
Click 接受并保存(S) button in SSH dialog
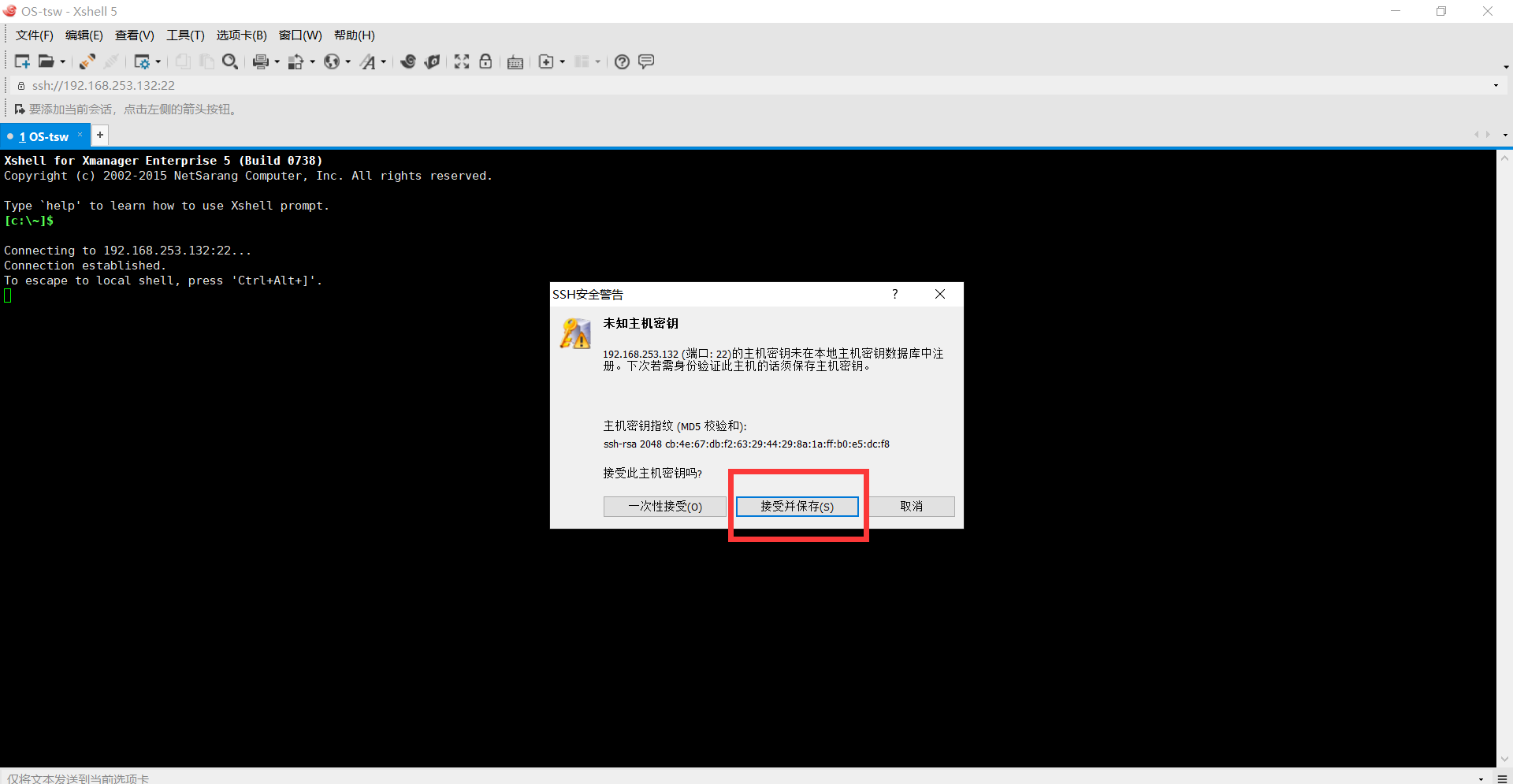pos(797,506)
